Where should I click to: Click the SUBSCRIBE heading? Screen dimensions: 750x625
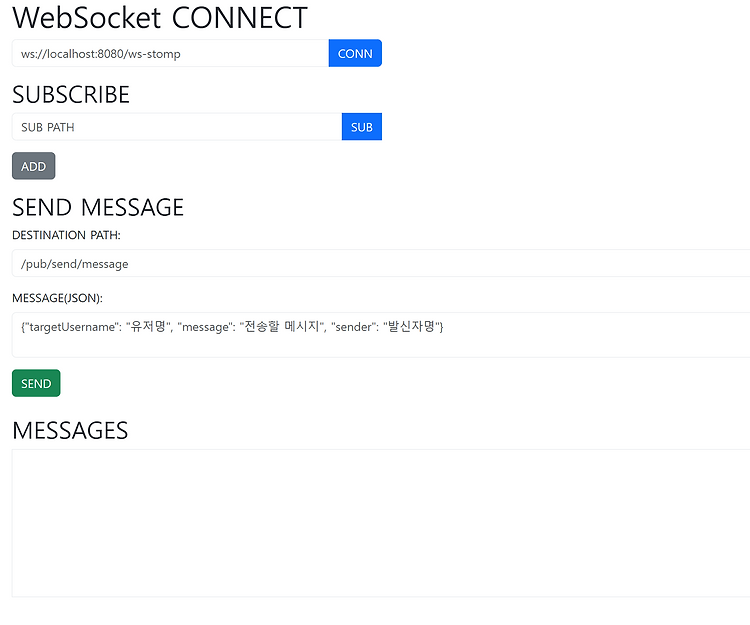pyautogui.click(x=71, y=95)
